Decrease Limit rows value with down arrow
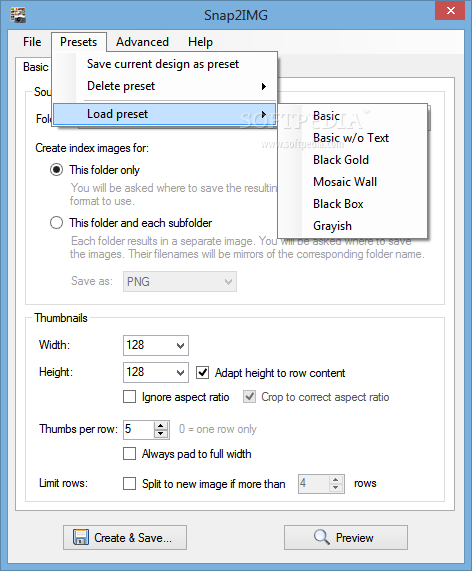Screen dimensions: 472x571 336,488
